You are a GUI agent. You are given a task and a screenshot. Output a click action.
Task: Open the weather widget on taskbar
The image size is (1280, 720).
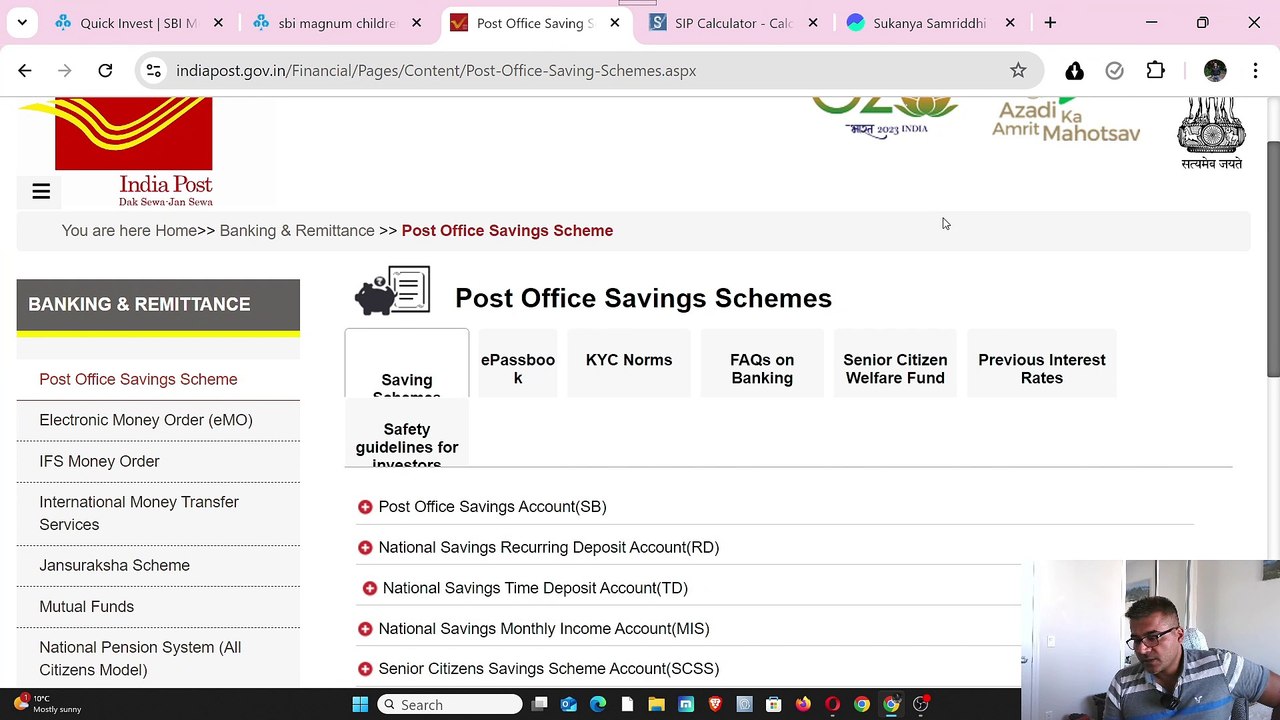pos(47,704)
